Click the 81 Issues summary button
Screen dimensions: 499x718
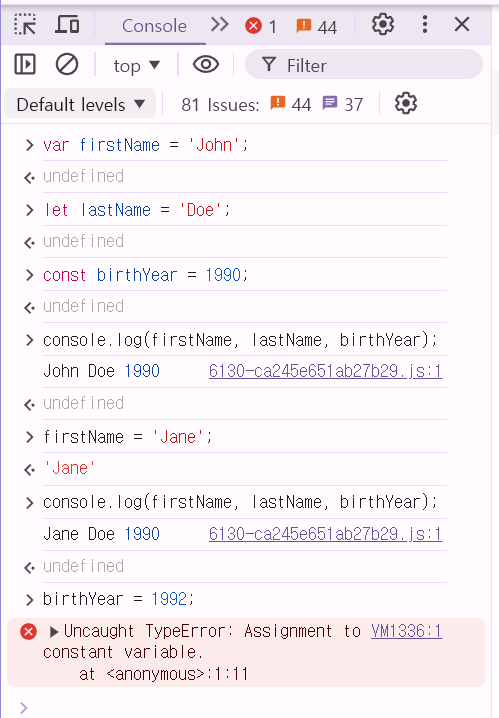[272, 104]
